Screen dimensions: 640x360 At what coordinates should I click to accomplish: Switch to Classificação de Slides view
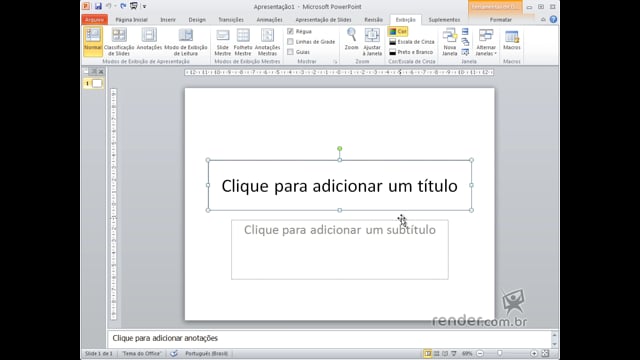pos(119,41)
